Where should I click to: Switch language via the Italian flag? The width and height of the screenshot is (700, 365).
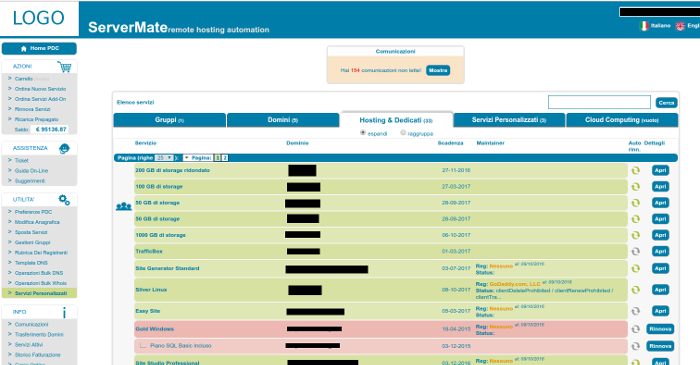[644, 26]
